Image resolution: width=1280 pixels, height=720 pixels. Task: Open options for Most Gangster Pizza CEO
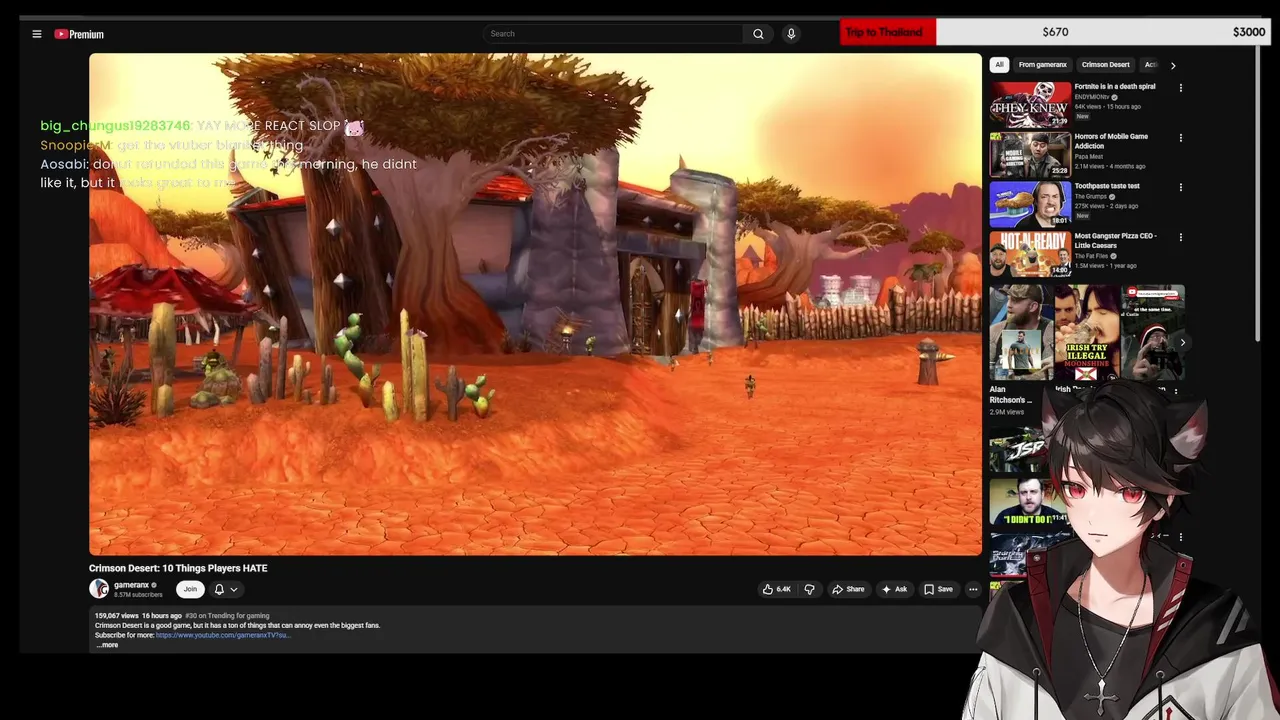(1181, 237)
